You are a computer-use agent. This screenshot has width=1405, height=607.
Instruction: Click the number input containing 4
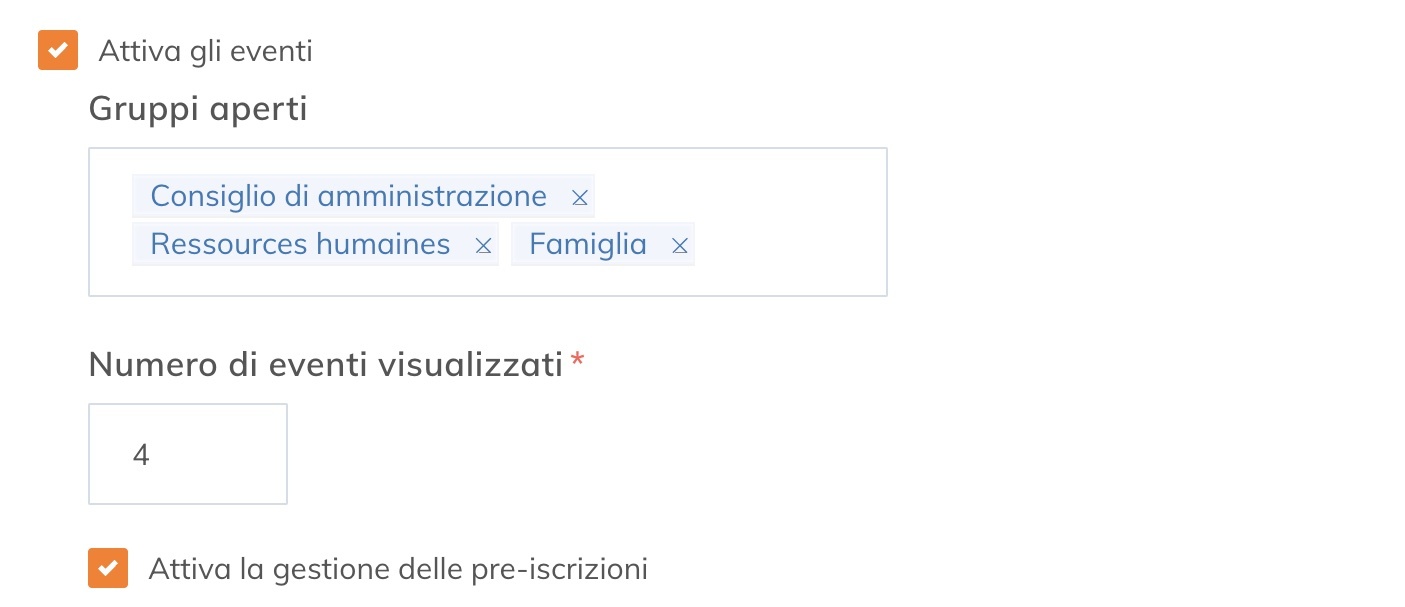click(x=188, y=453)
